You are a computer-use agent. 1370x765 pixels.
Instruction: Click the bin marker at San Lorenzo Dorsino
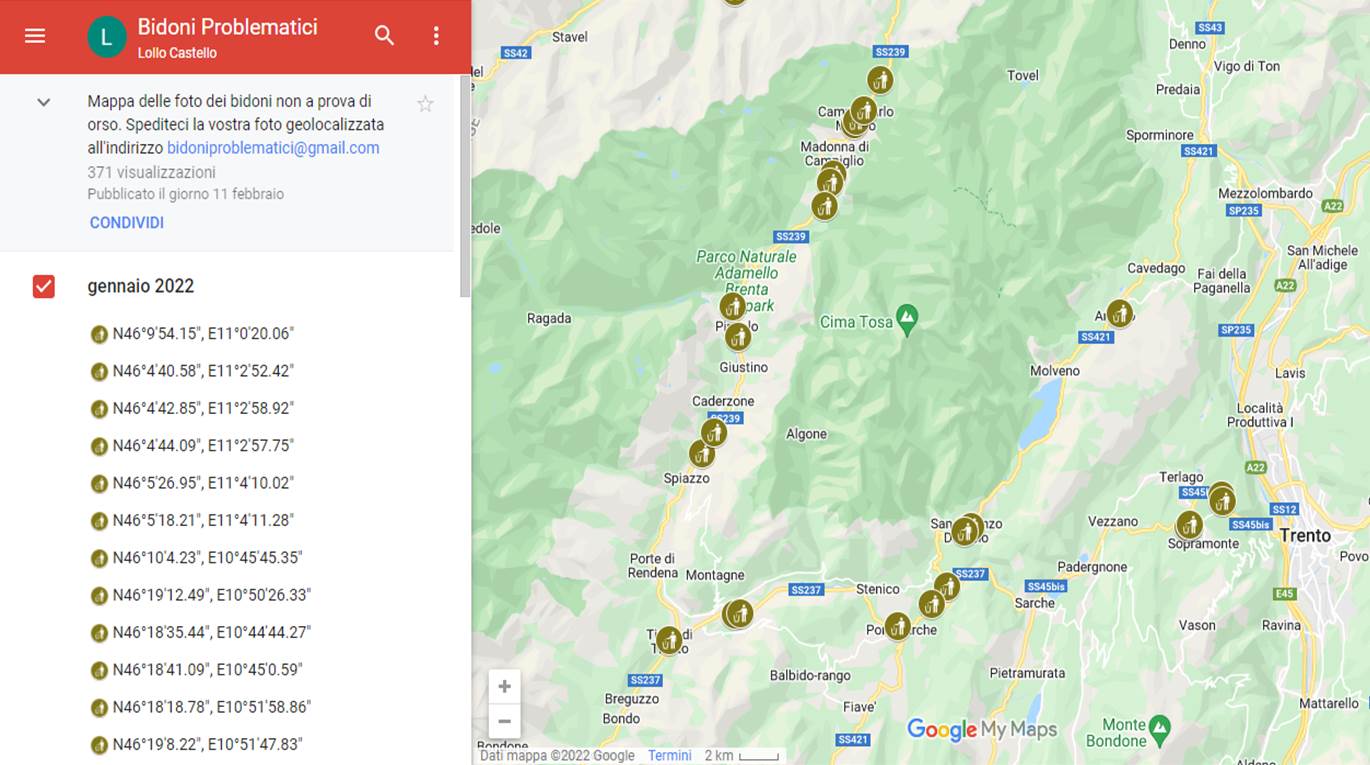(966, 530)
